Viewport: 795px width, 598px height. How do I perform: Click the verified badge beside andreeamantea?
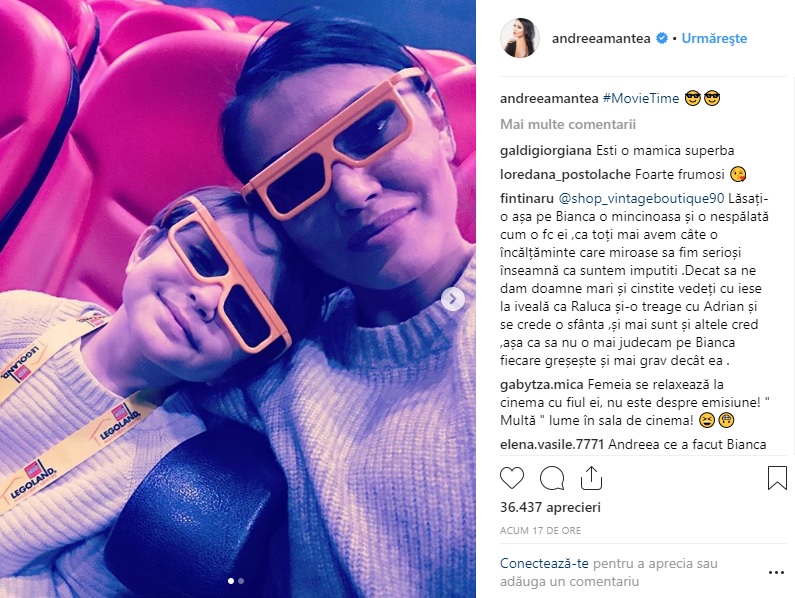point(662,38)
